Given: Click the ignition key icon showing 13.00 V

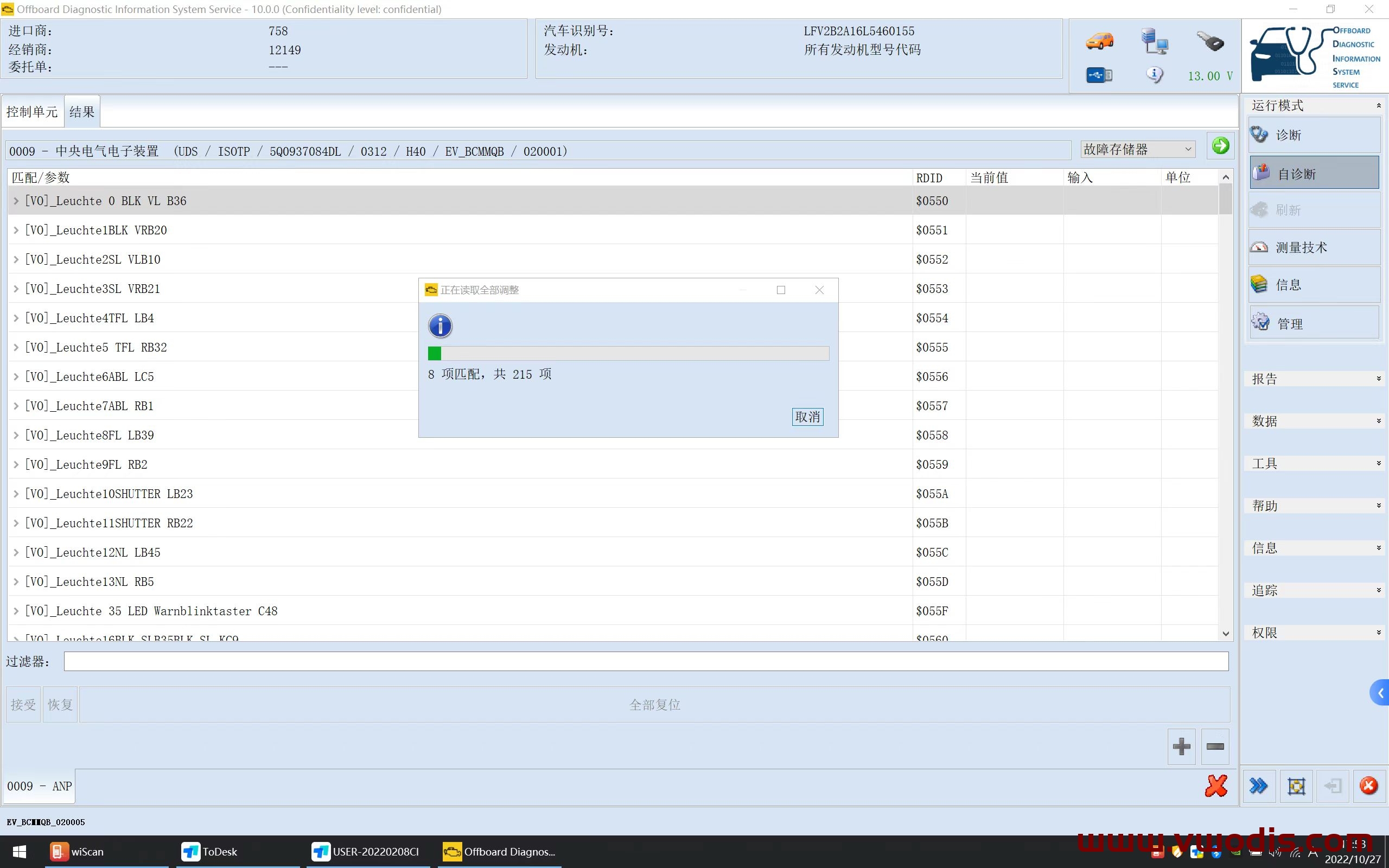Looking at the screenshot, I should (1209, 41).
